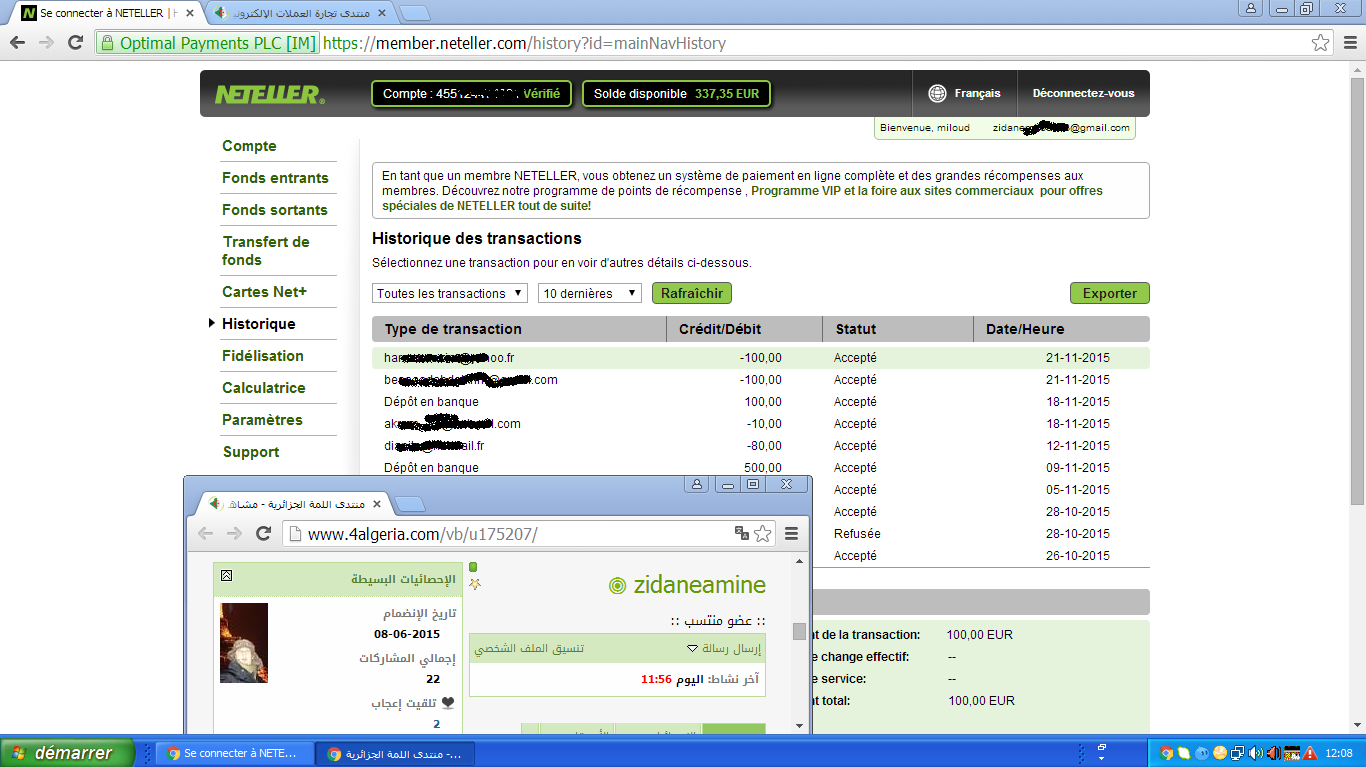Click translate icon in 4algeria address bar
Image resolution: width=1366 pixels, height=767 pixels.
click(742, 534)
